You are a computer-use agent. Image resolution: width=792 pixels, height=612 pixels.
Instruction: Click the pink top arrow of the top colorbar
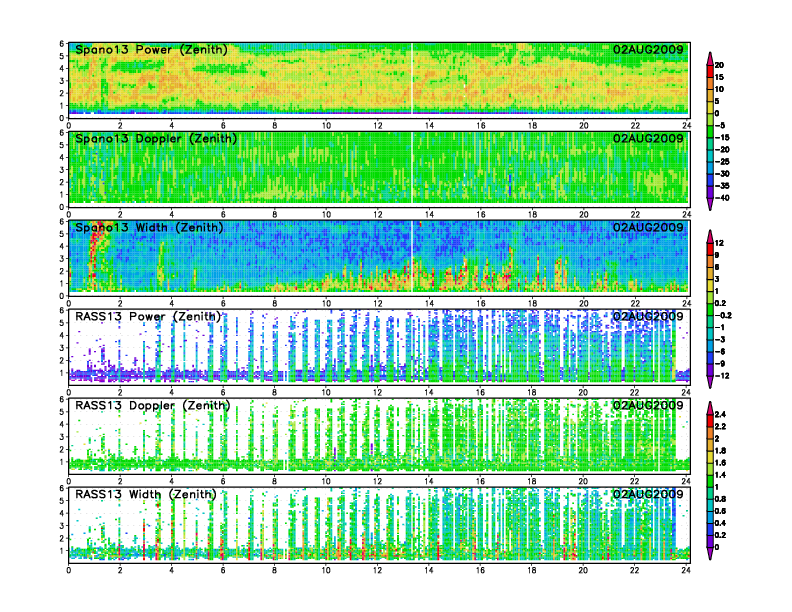(710, 58)
